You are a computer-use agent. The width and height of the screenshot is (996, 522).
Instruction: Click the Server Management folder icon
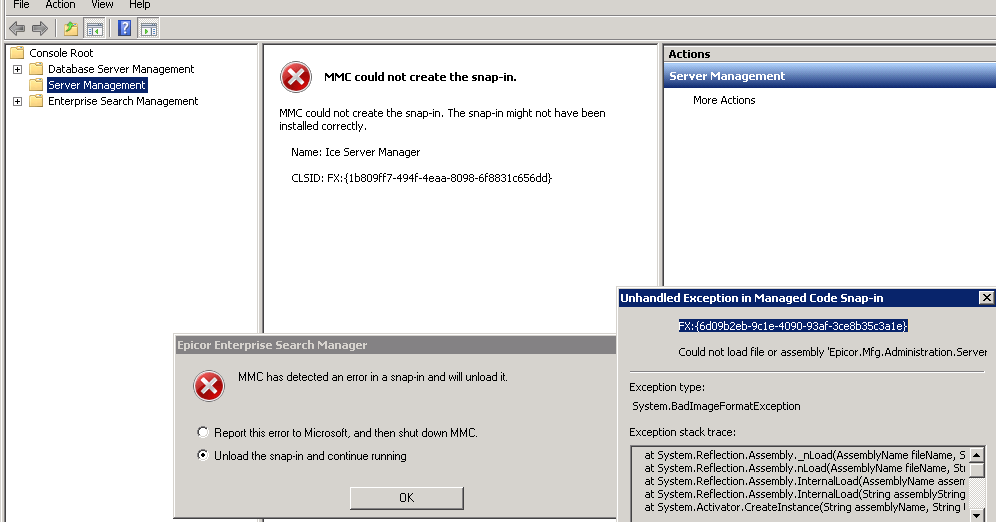36,84
